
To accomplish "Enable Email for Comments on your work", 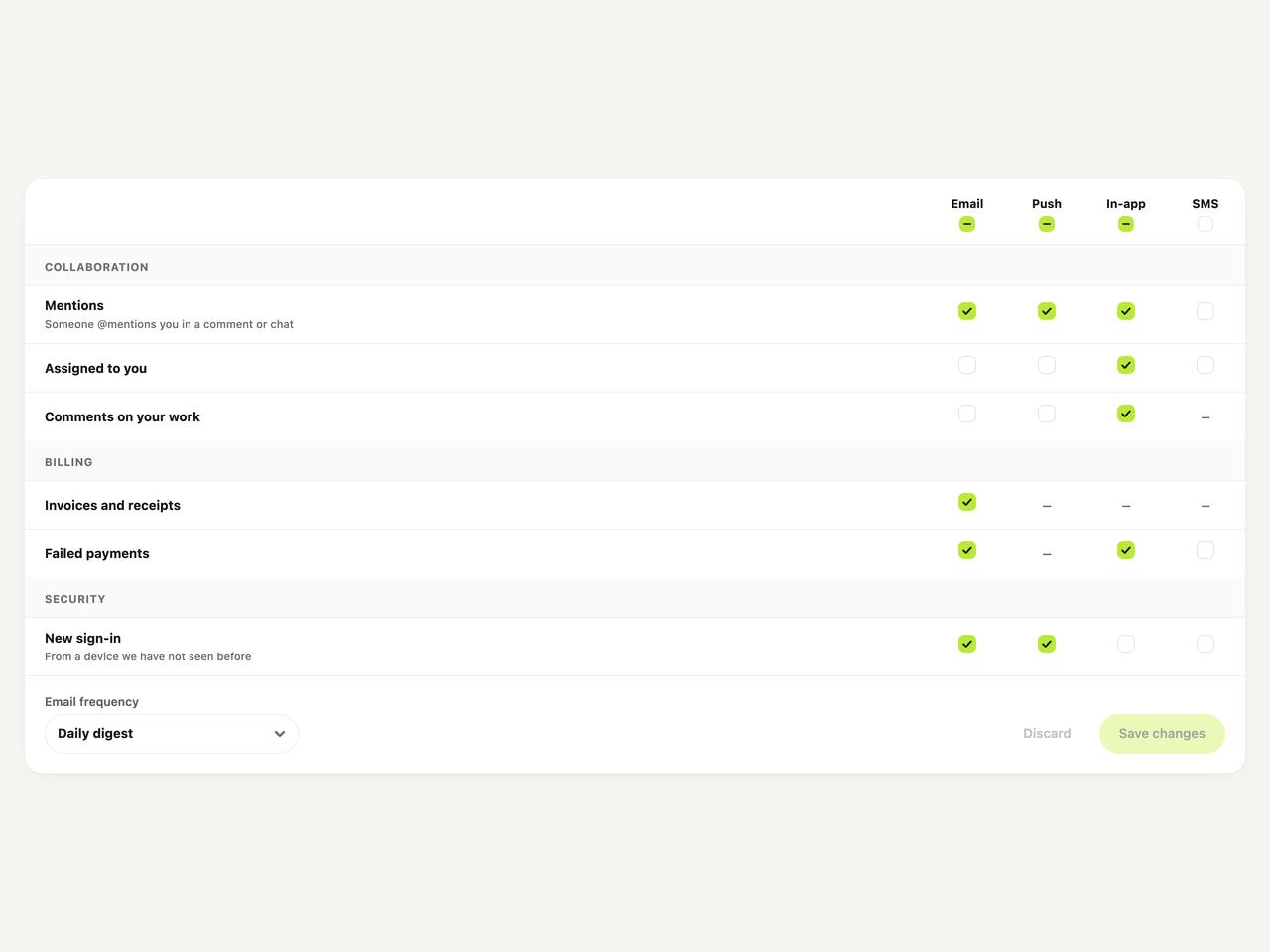I will 967,414.
